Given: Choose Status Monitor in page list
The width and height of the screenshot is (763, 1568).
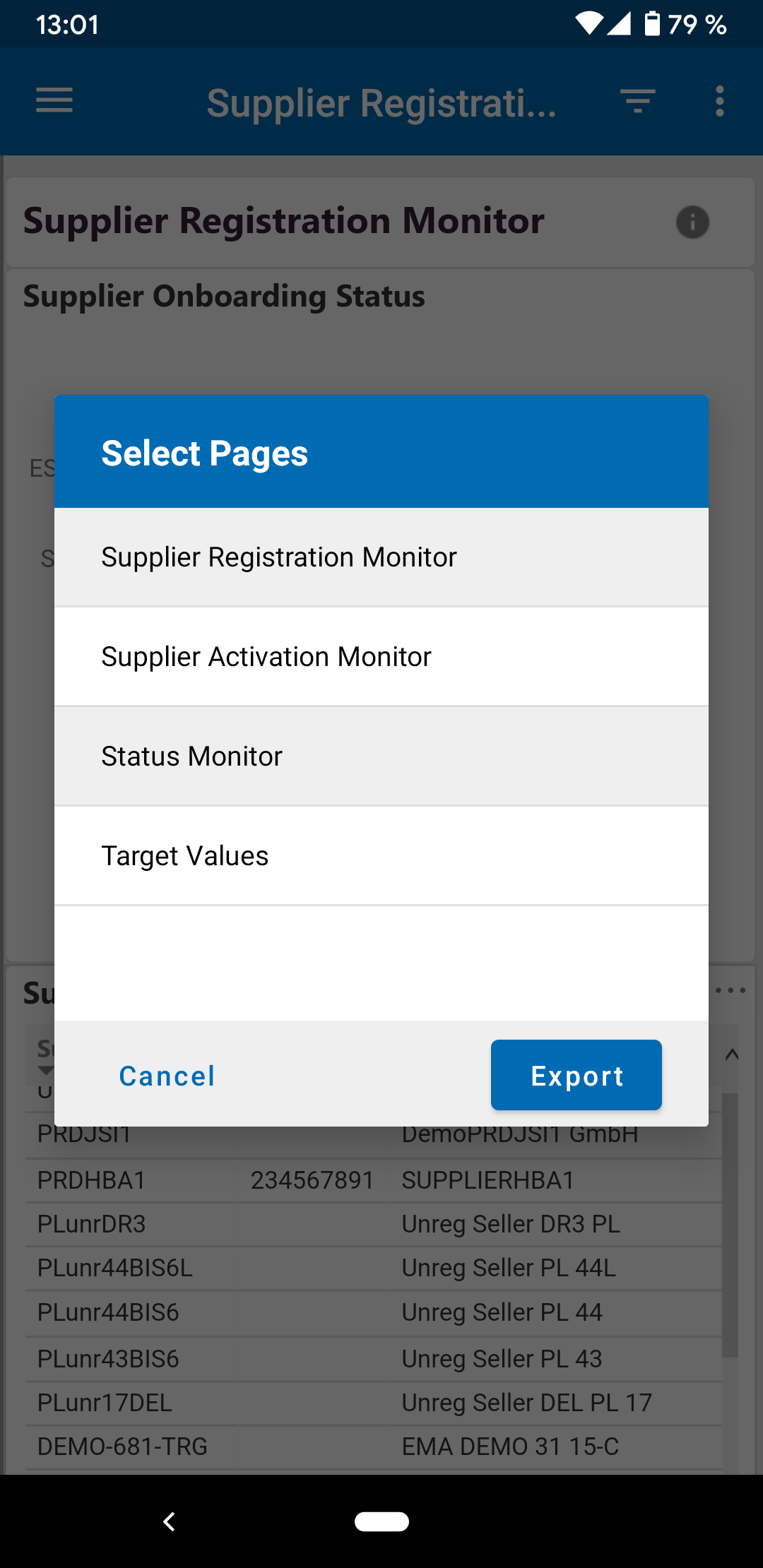Looking at the screenshot, I should (381, 756).
